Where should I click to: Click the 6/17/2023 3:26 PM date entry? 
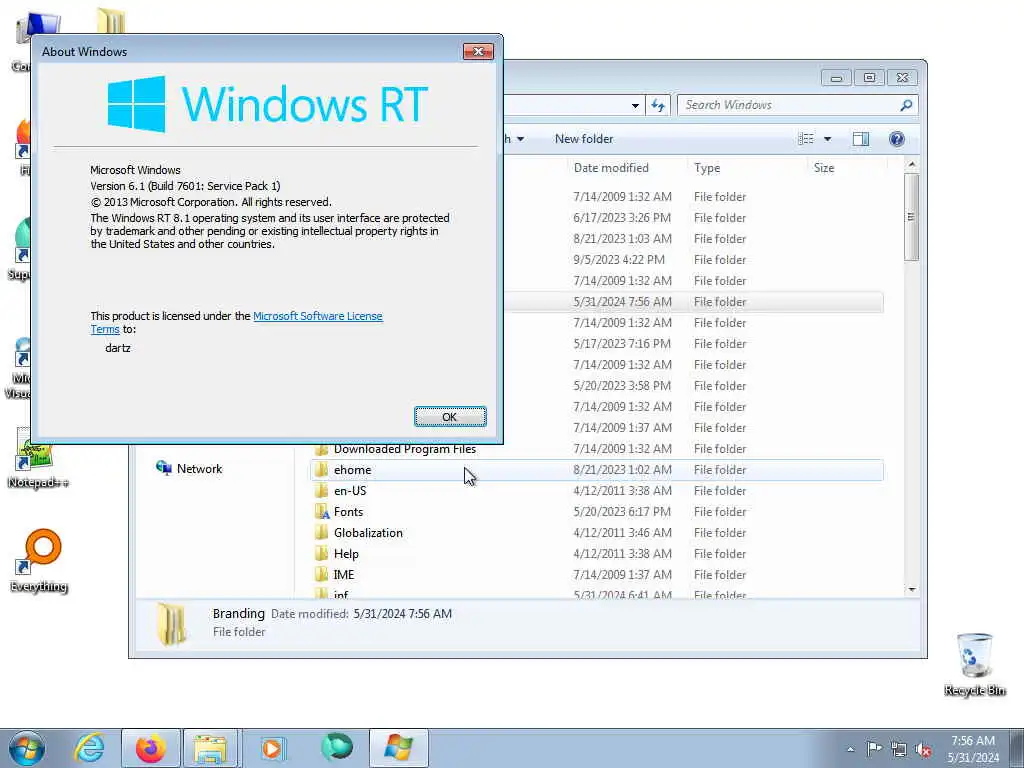[x=622, y=217]
